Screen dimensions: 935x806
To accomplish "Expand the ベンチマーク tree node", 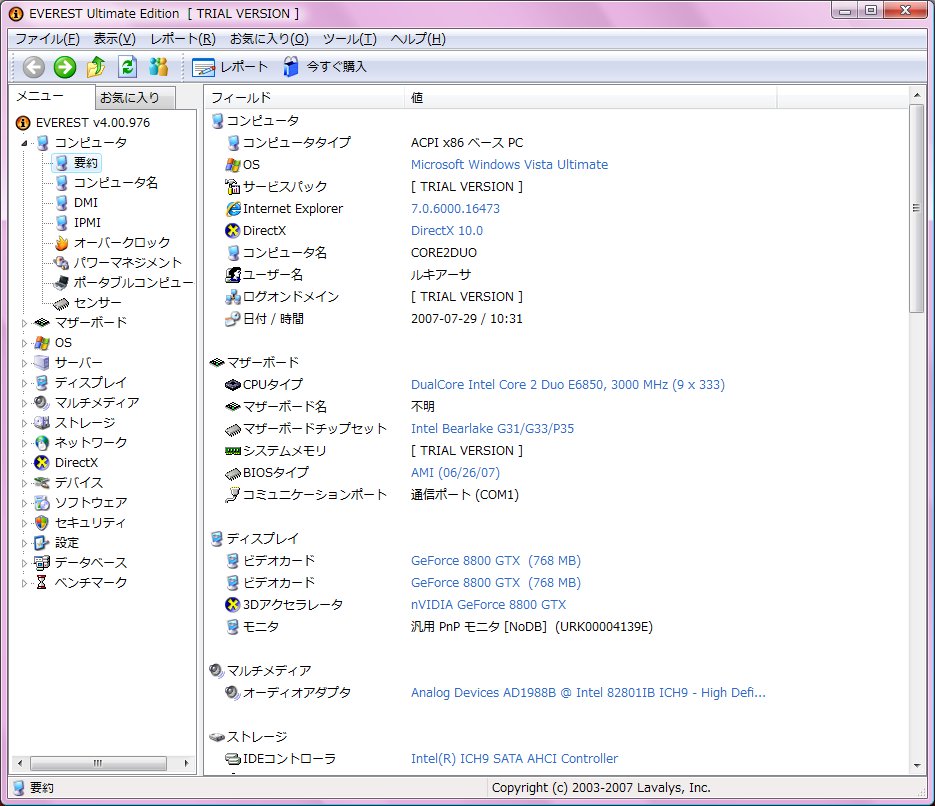I will tap(24, 583).
